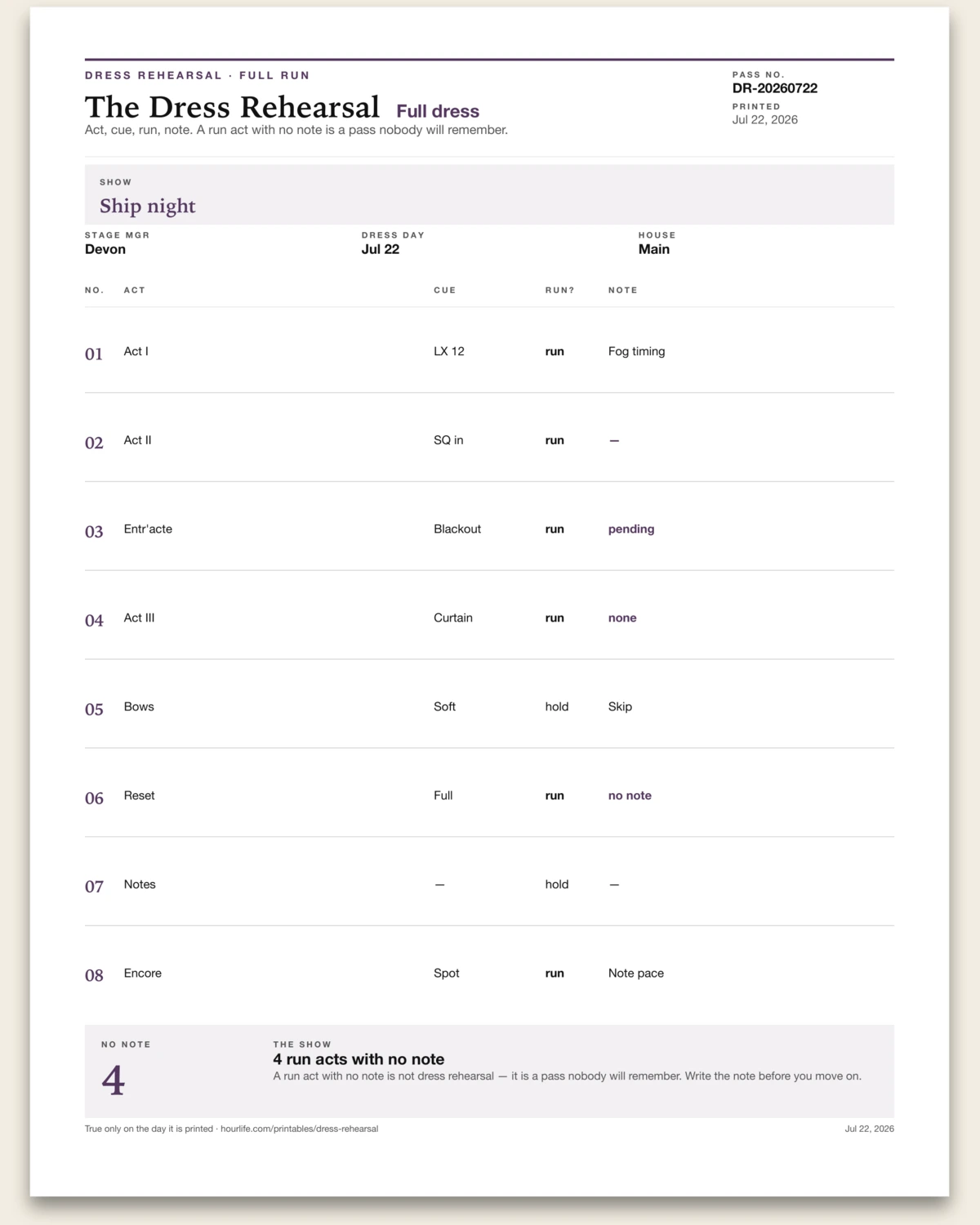The image size is (980, 1225).
Task: Select the Ship night show title
Action: [x=148, y=206]
